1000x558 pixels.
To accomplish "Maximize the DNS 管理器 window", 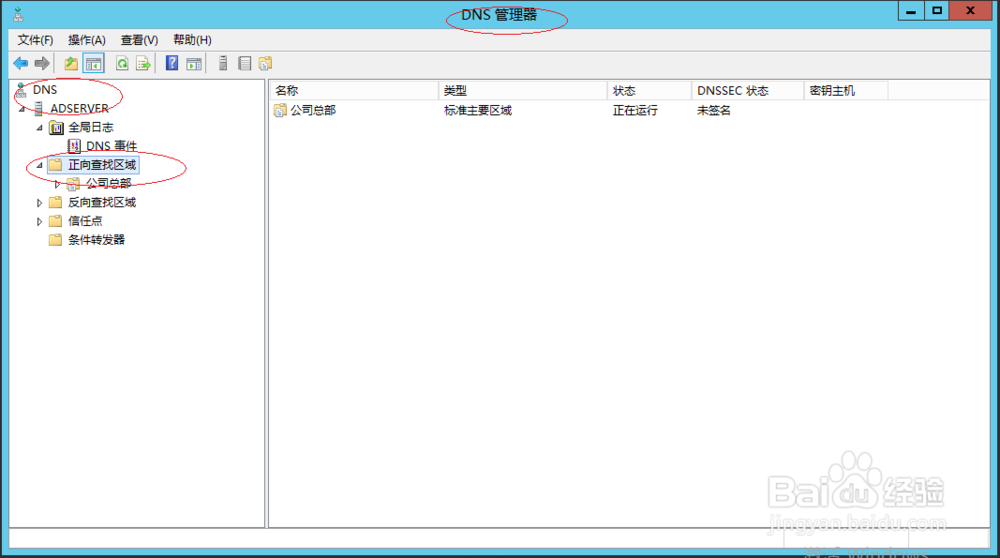I will click(937, 10).
